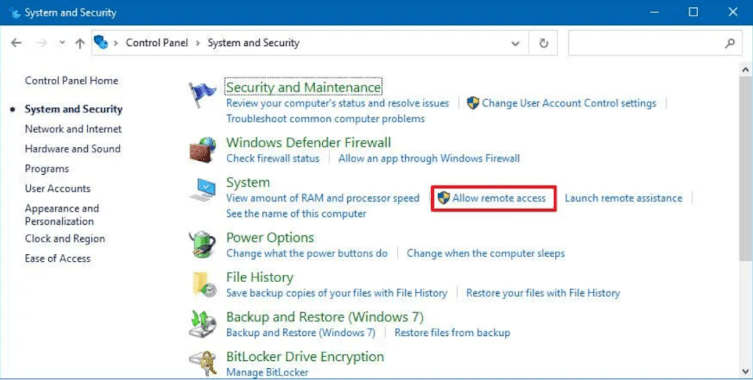Go up one level with the up arrow
Screen dimensions: 753x380
pos(80,43)
